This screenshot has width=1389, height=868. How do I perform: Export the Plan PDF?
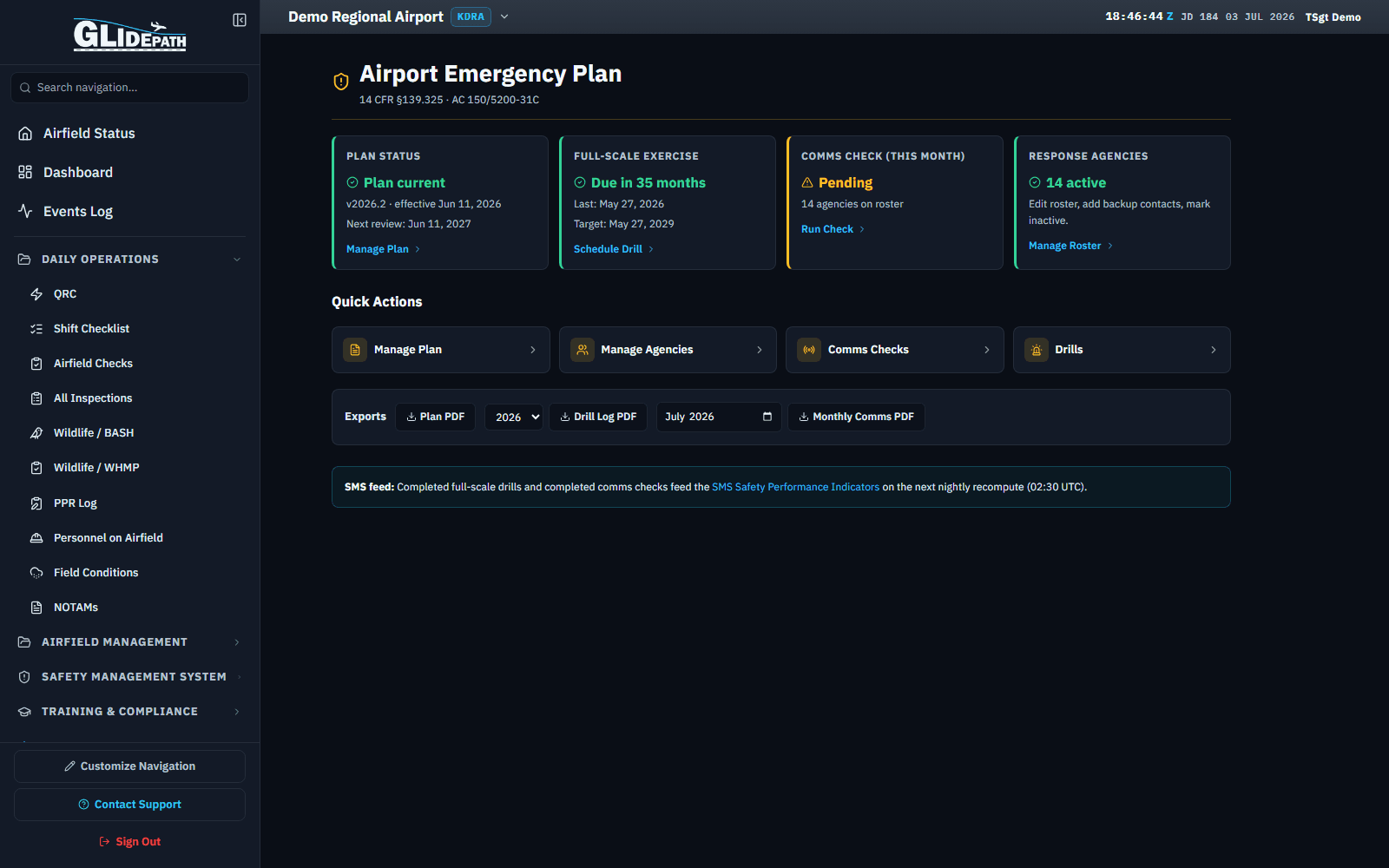(x=435, y=417)
